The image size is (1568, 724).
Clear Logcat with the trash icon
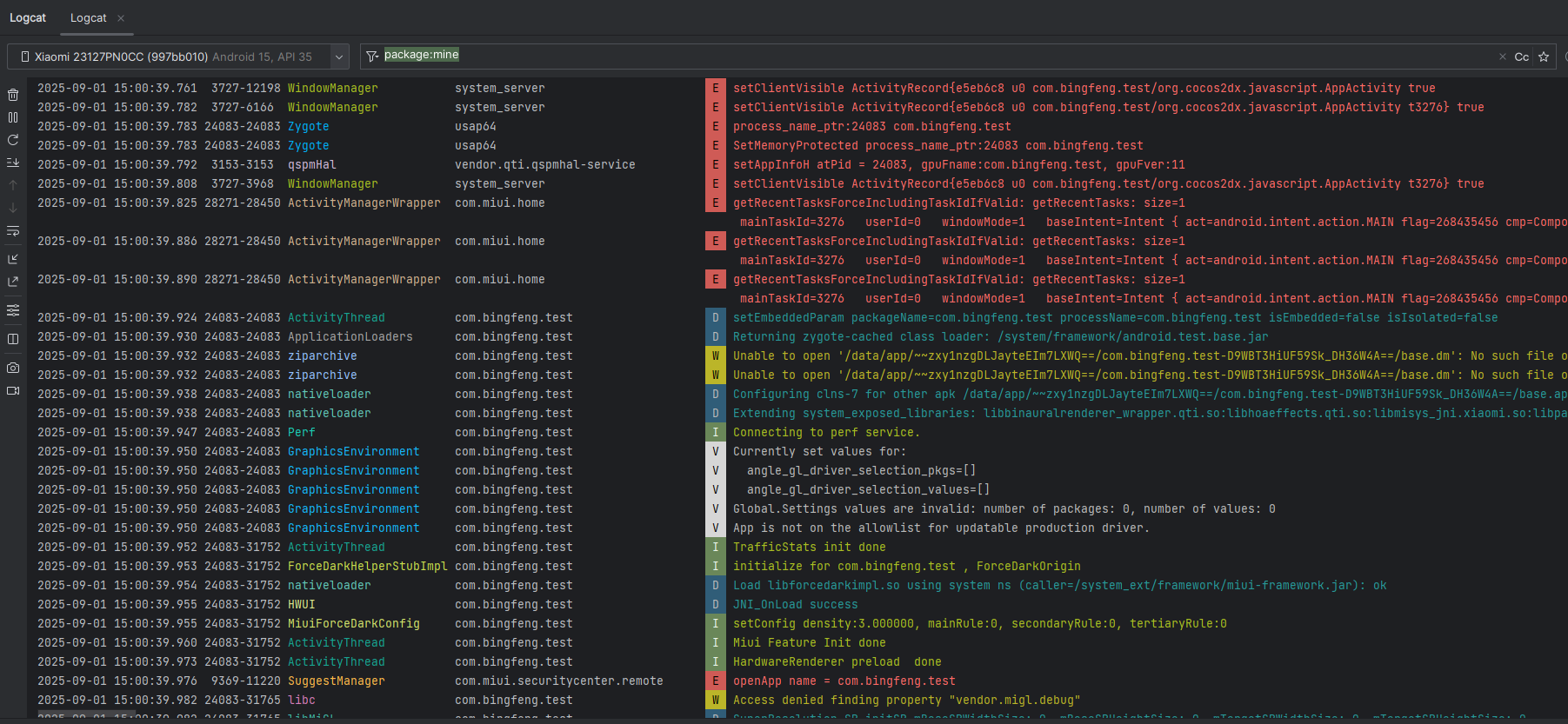[x=13, y=95]
